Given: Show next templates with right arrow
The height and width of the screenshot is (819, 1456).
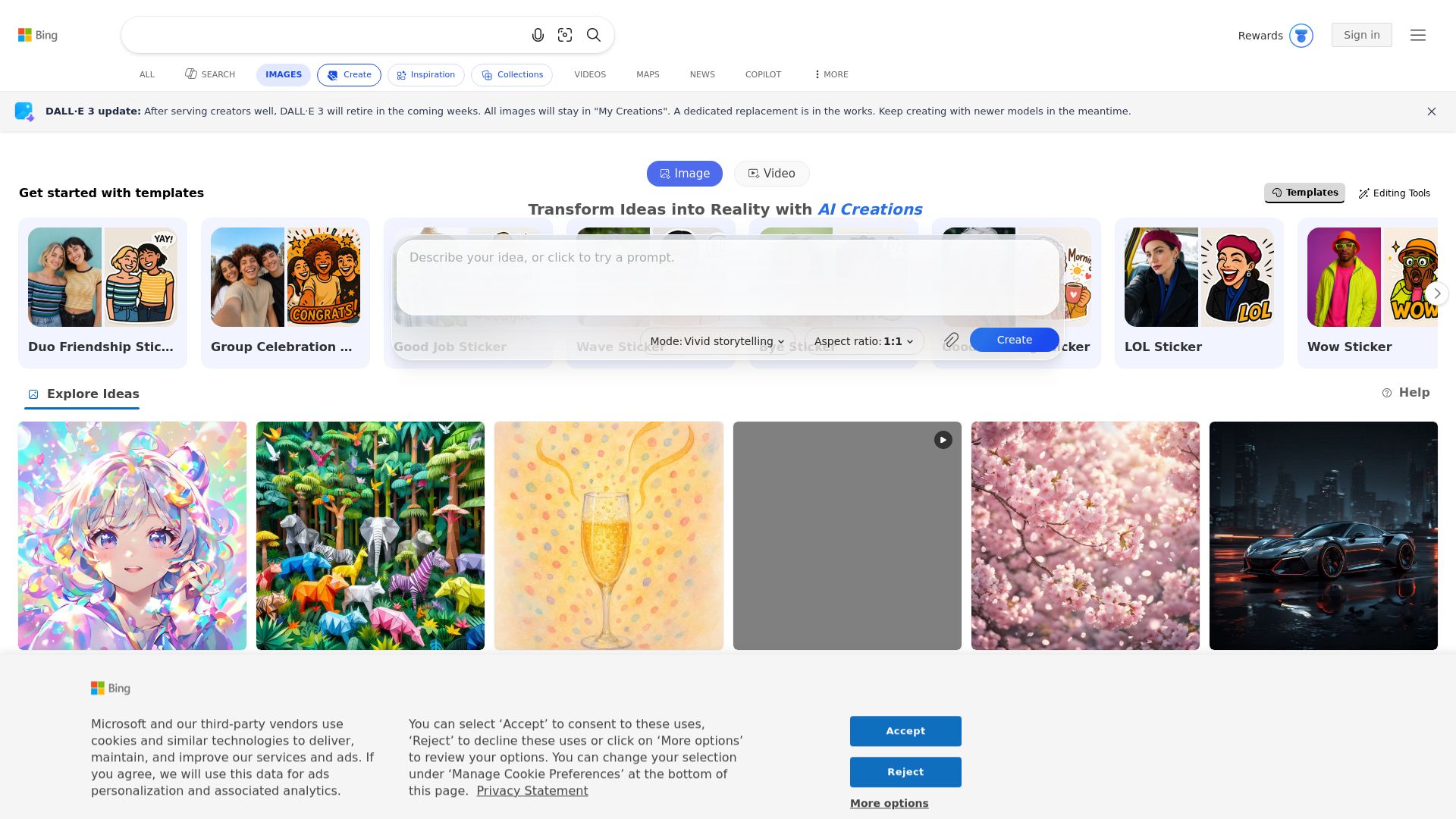Looking at the screenshot, I should [x=1437, y=293].
